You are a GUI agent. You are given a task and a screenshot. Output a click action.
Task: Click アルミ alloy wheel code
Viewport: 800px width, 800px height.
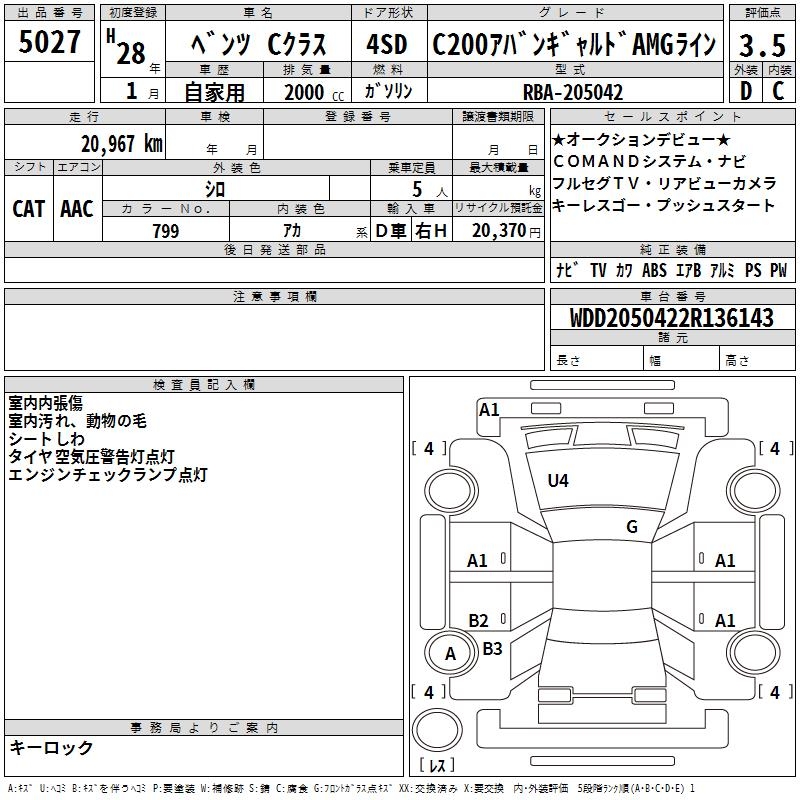click(x=722, y=270)
